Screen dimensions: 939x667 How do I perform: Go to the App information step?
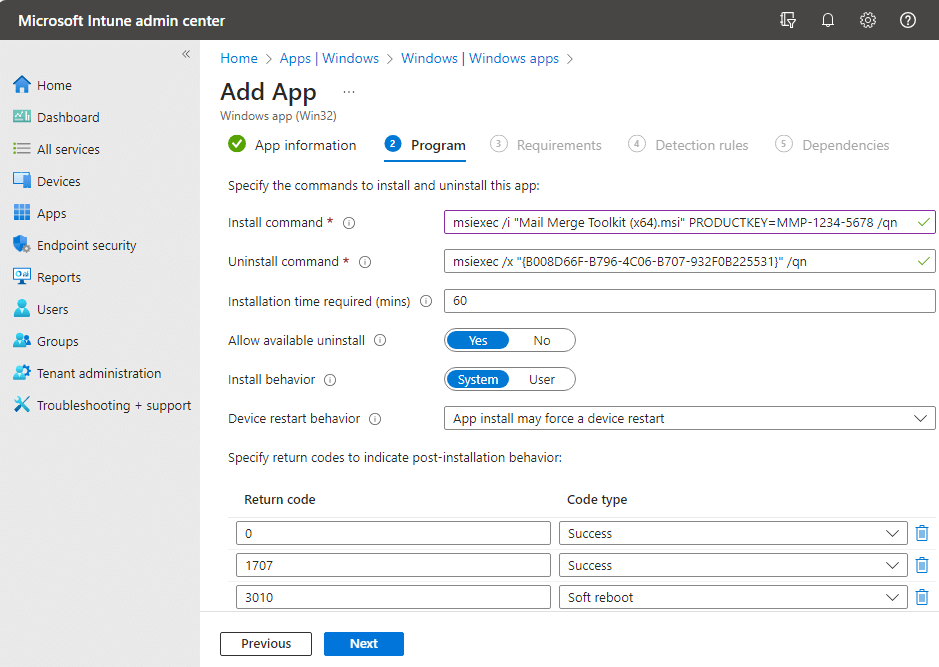click(292, 145)
